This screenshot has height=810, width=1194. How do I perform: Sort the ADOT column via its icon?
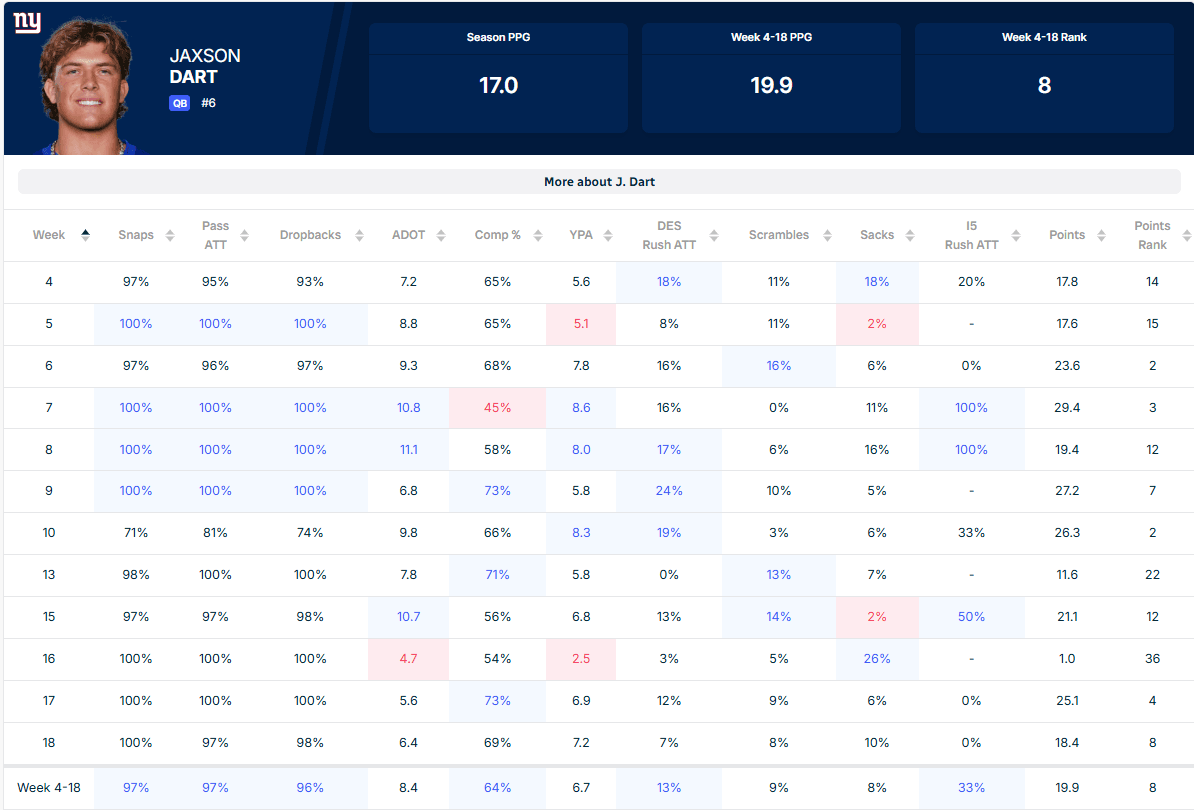[x=441, y=235]
